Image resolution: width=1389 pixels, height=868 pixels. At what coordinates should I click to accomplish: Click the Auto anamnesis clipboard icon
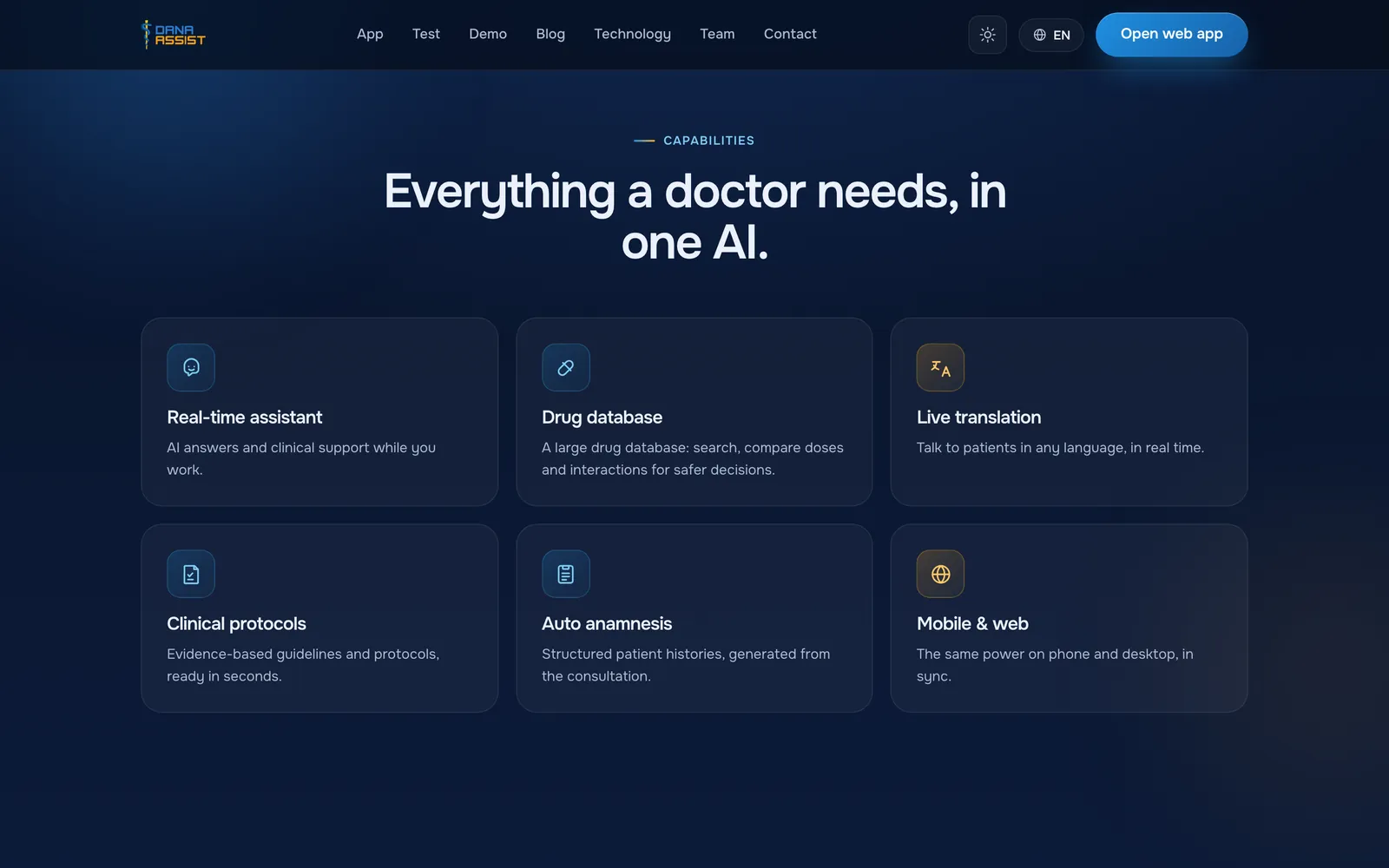[x=566, y=574]
